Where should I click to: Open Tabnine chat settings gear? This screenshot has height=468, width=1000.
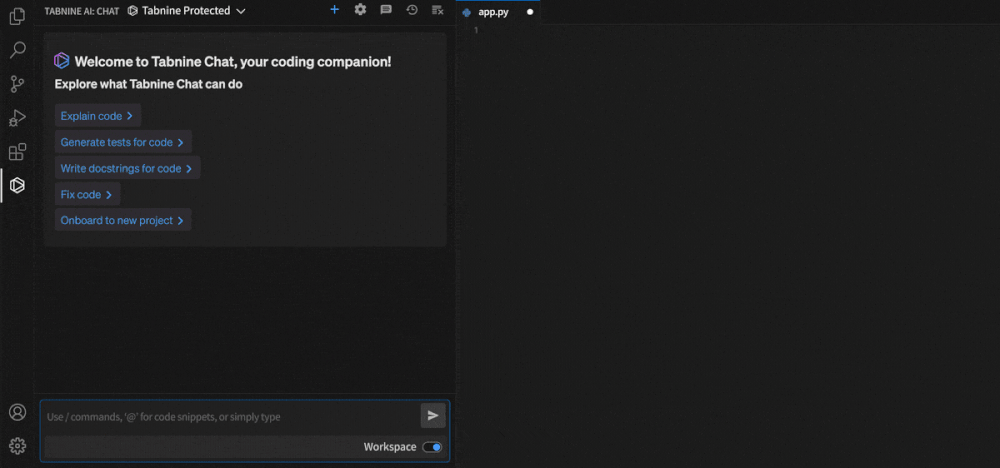360,10
